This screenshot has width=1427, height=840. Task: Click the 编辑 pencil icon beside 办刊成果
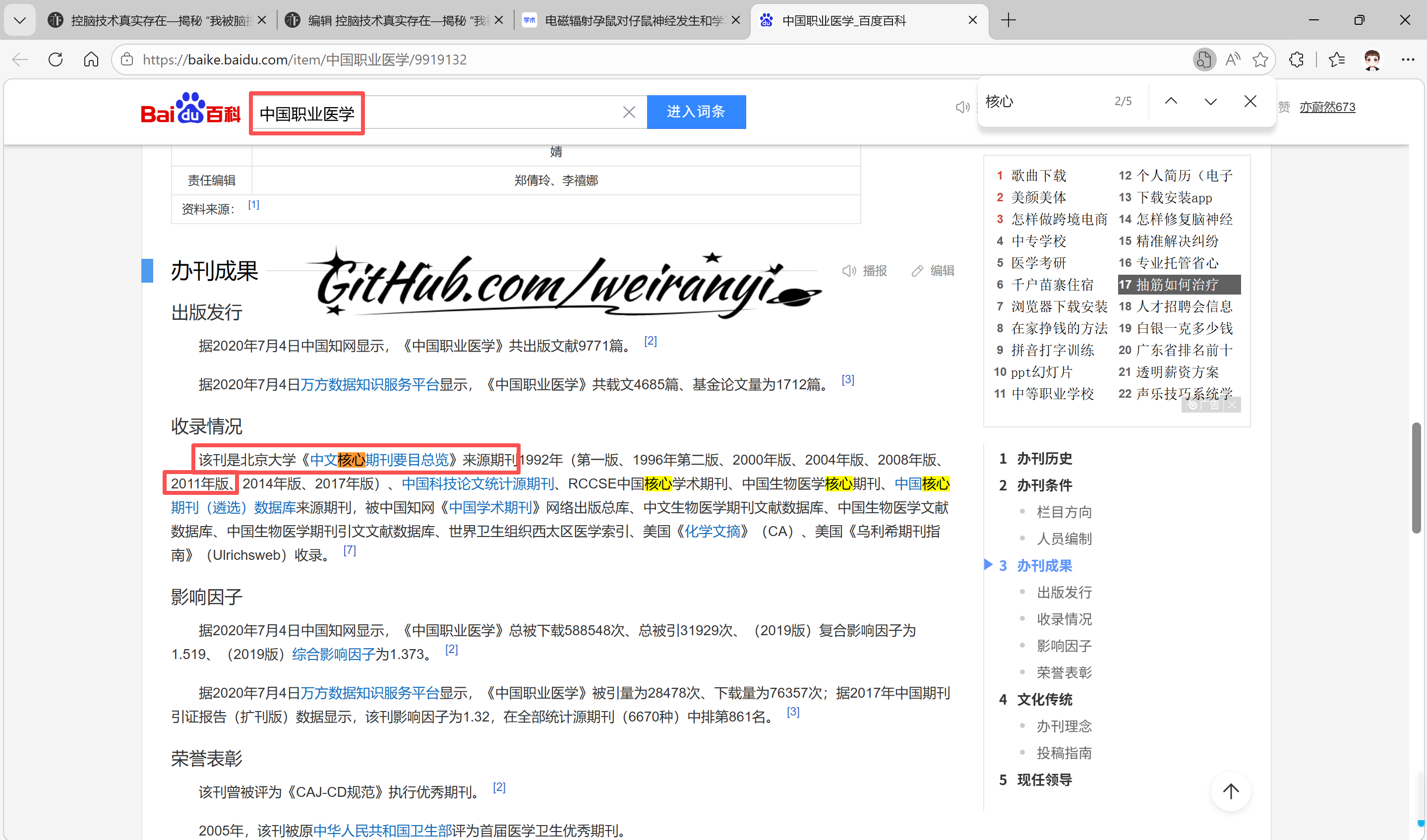(x=918, y=271)
